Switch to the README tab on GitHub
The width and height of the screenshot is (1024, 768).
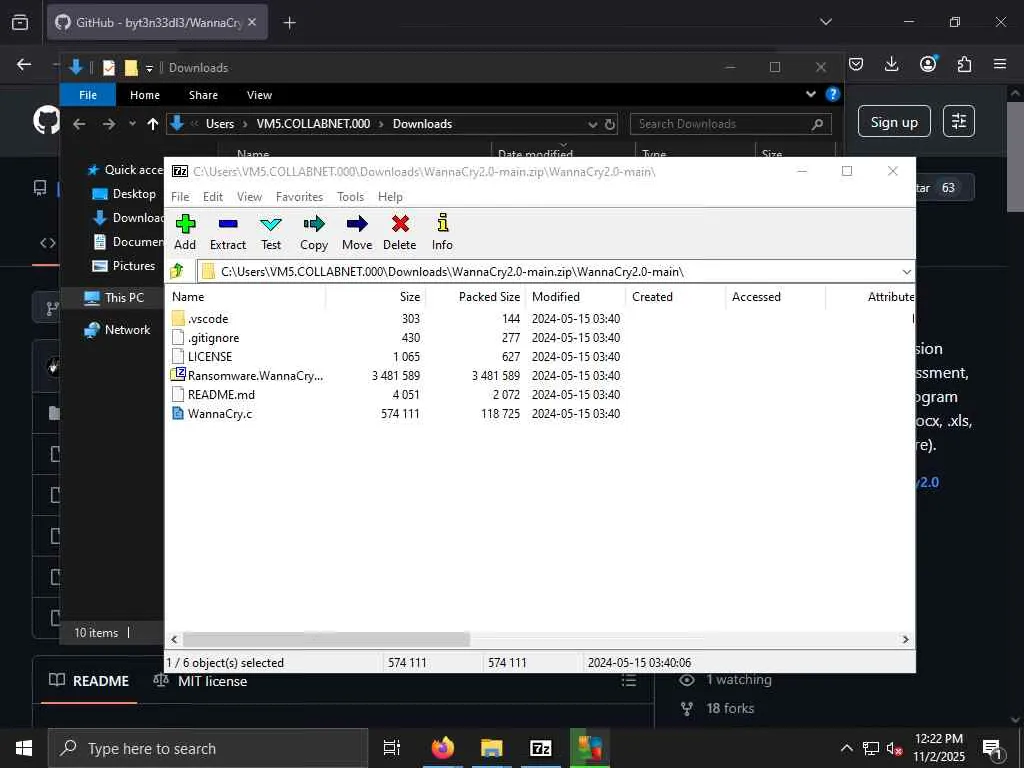pyautogui.click(x=89, y=680)
